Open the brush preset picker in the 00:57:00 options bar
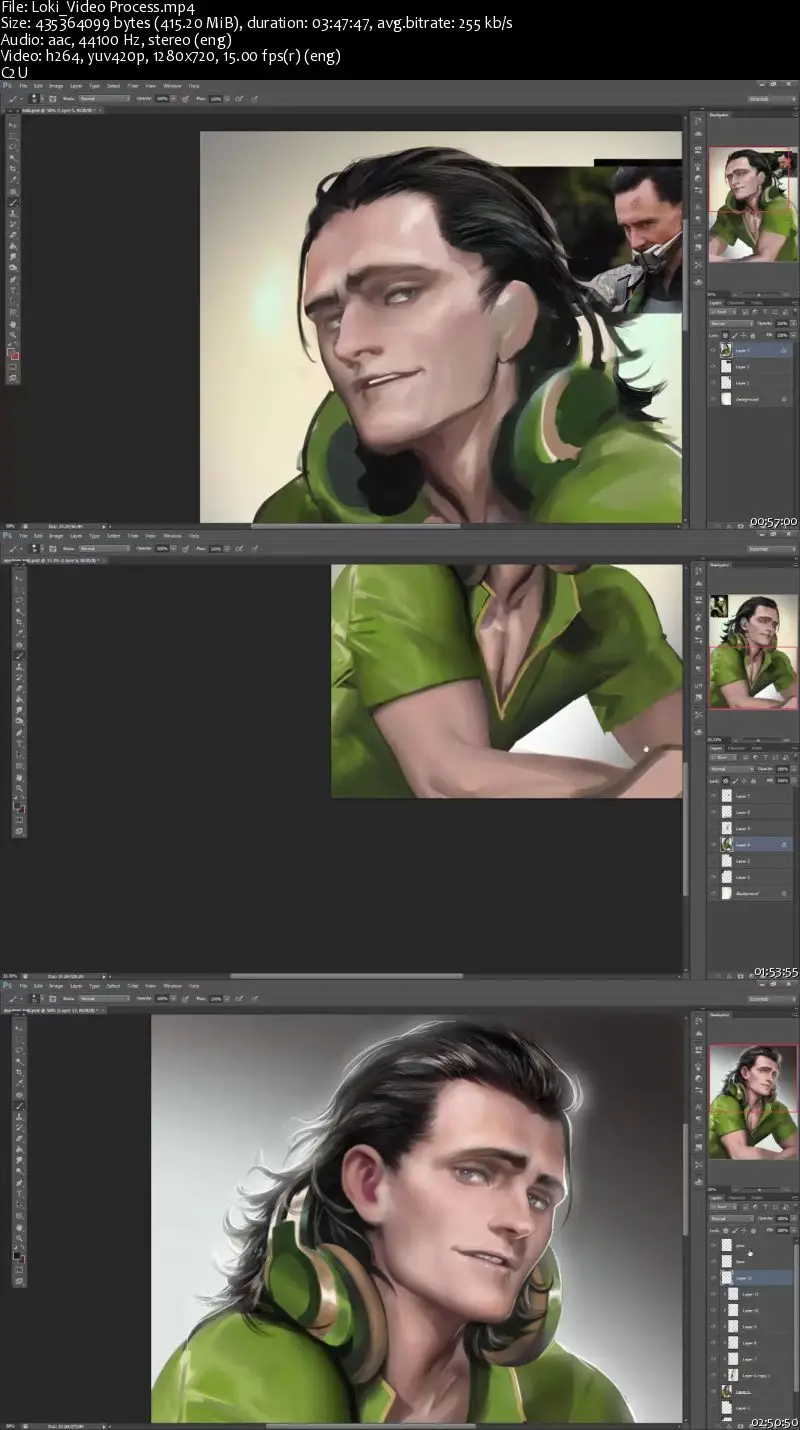This screenshot has height=1430, width=800. click(x=35, y=99)
